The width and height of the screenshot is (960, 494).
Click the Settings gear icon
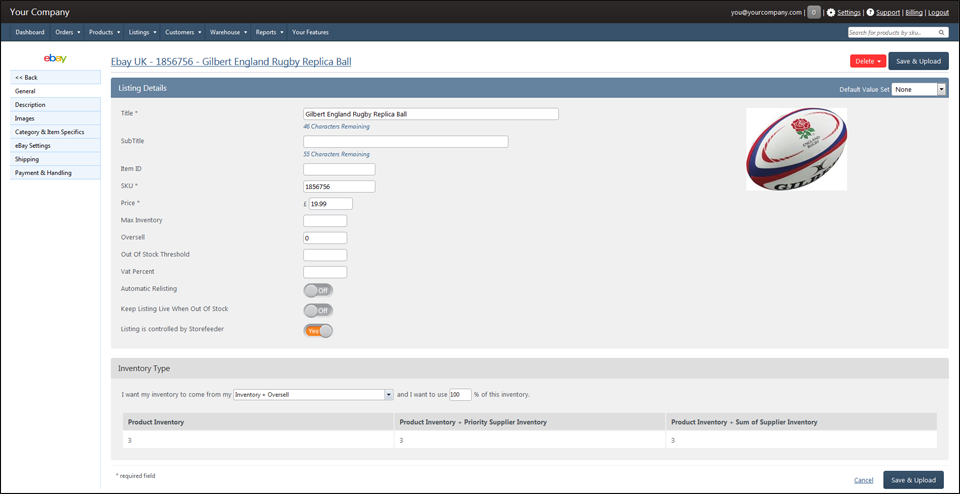(831, 12)
